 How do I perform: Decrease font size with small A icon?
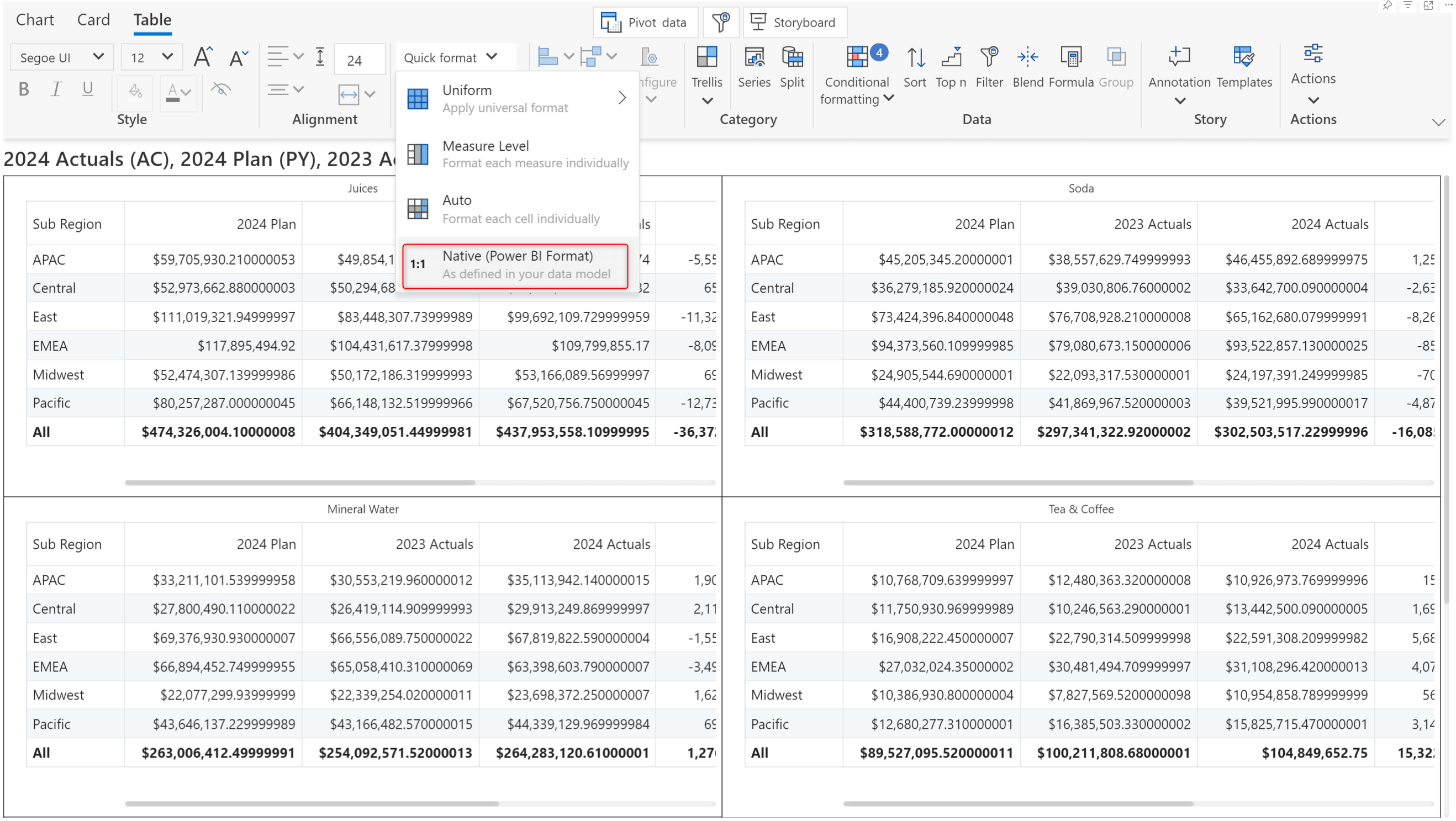238,57
